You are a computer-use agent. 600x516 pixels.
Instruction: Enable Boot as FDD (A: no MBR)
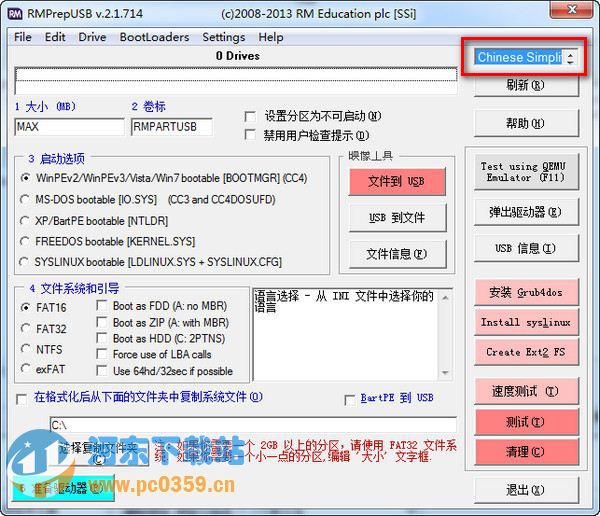tap(102, 305)
